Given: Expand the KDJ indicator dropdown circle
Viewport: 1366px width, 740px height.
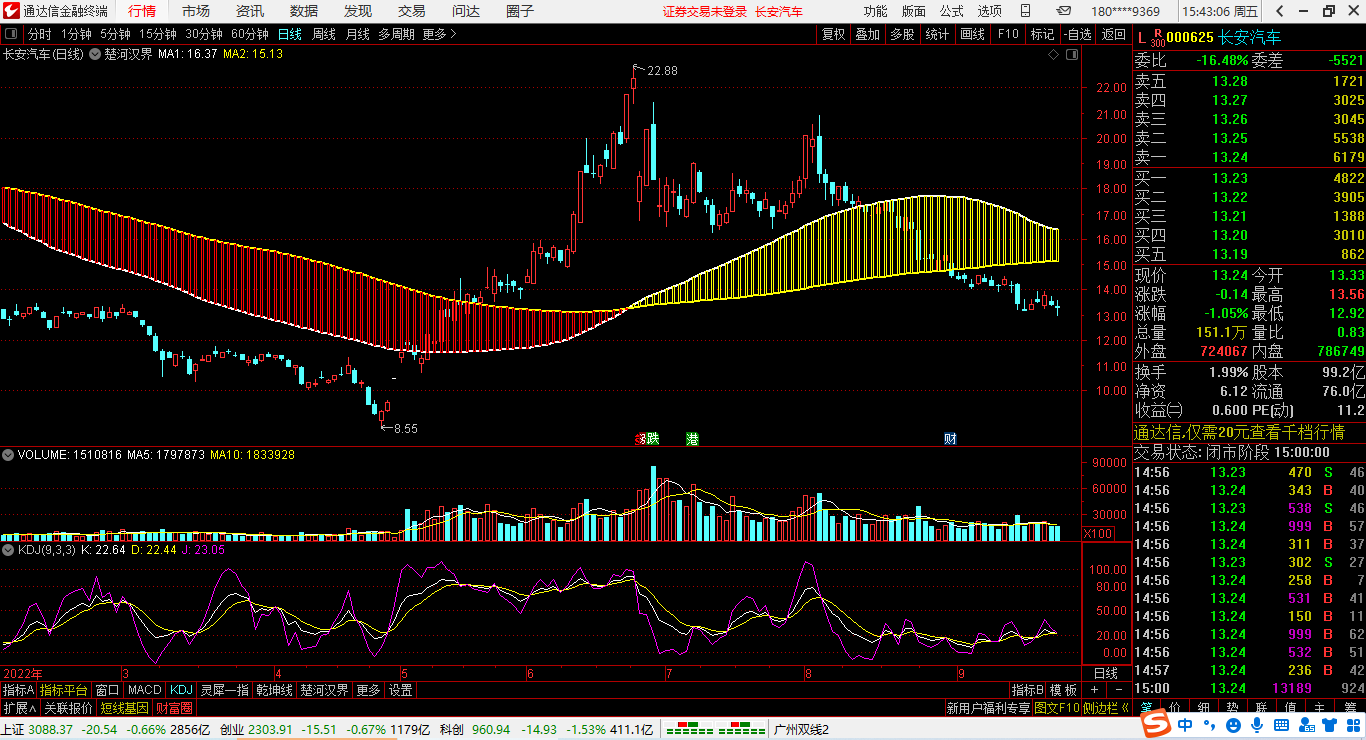Looking at the screenshot, I should pos(8,549).
